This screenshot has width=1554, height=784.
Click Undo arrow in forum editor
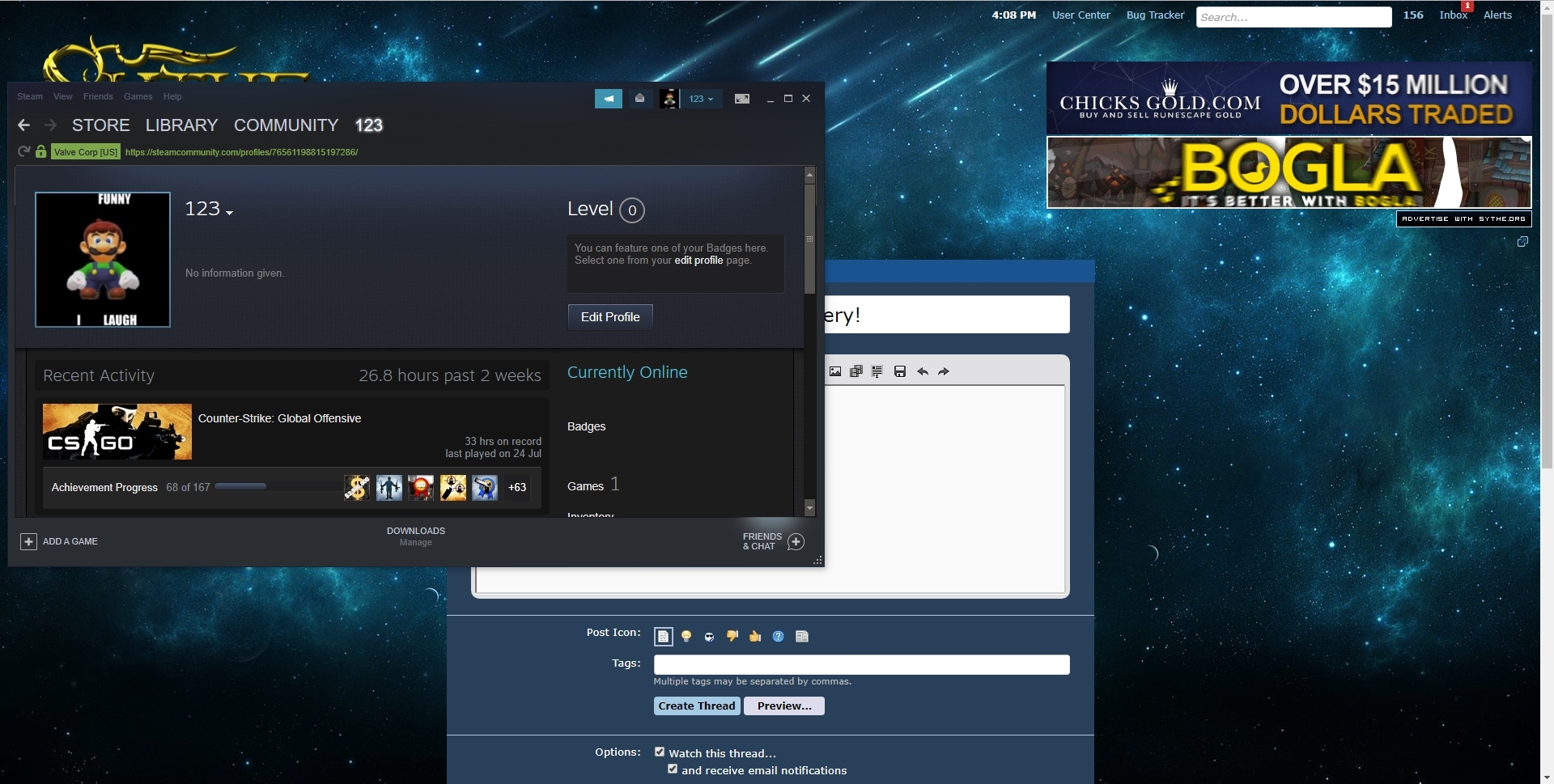click(923, 371)
